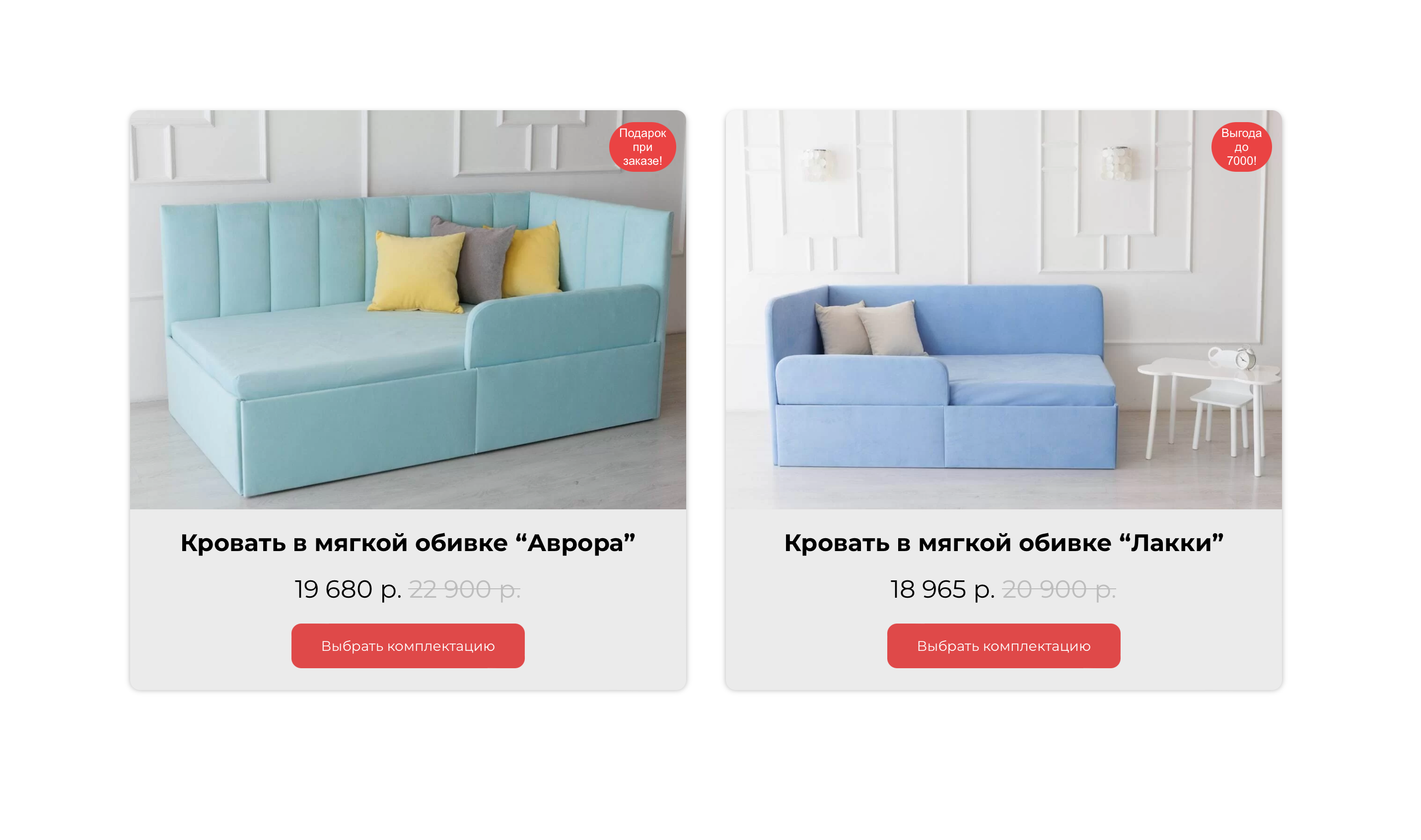Click the beige pillows on the Lakki bed

click(x=869, y=328)
